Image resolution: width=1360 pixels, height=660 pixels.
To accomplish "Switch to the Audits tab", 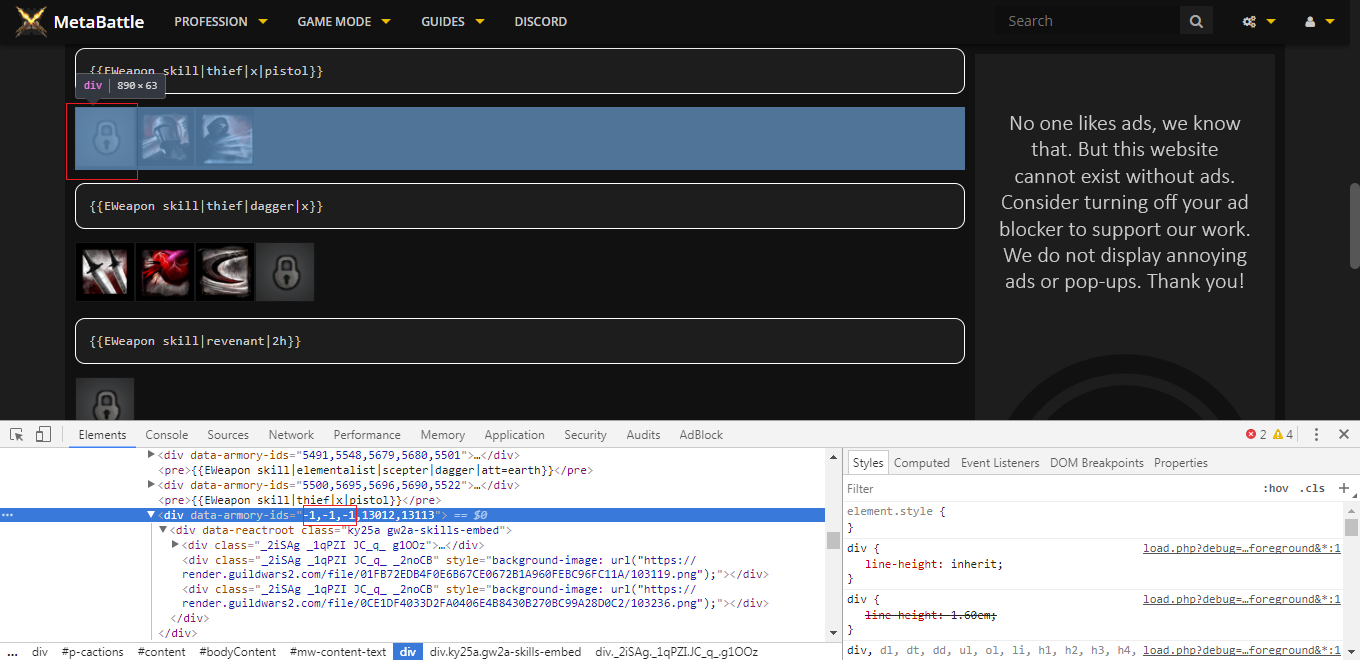I will pyautogui.click(x=643, y=434).
